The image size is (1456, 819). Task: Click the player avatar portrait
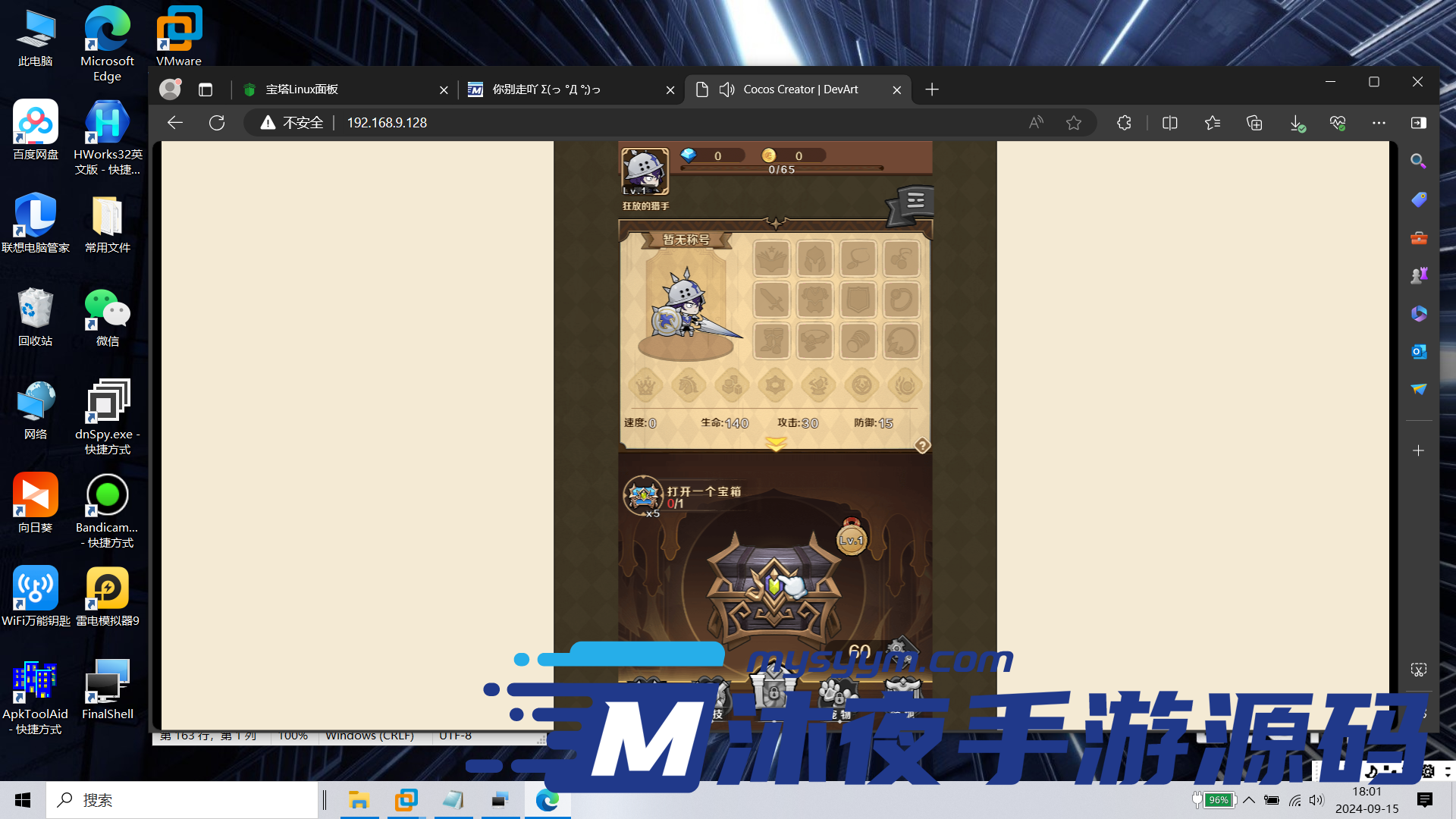645,170
